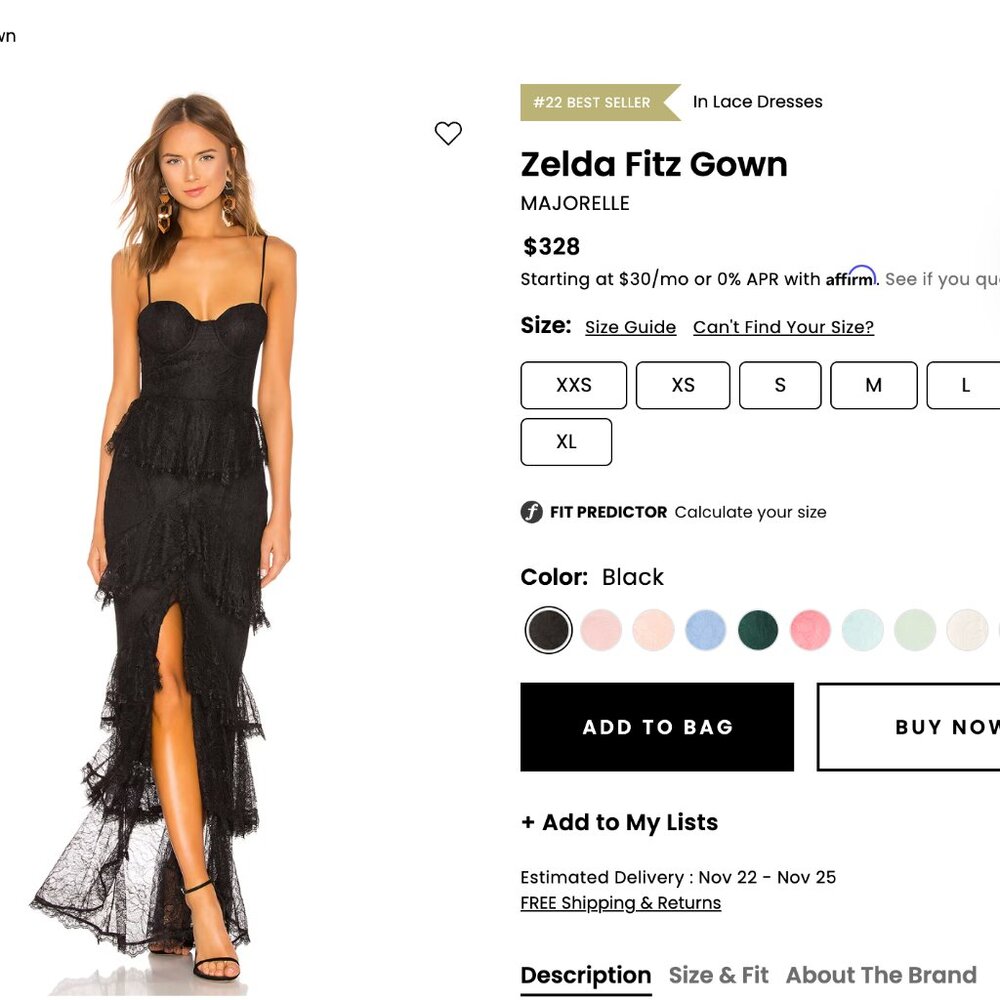Switch to the Size & Fit tab
This screenshot has height=1000, width=1000.
coord(719,975)
